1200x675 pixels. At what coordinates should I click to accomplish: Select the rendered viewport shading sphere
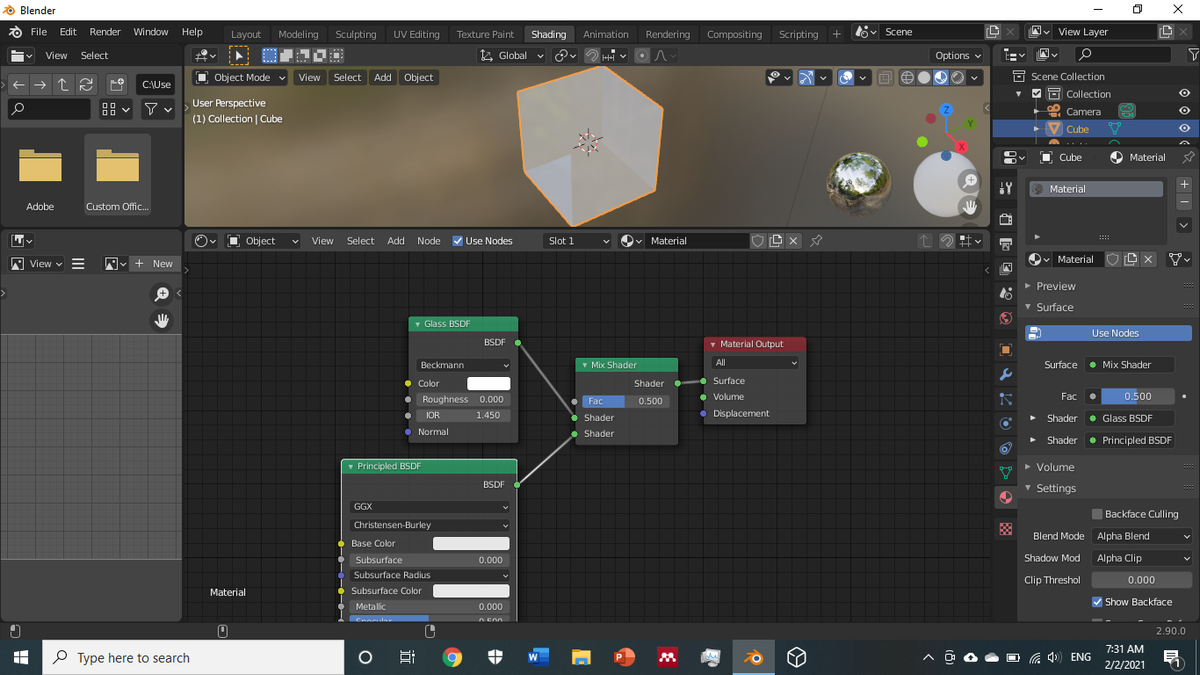click(x=958, y=77)
